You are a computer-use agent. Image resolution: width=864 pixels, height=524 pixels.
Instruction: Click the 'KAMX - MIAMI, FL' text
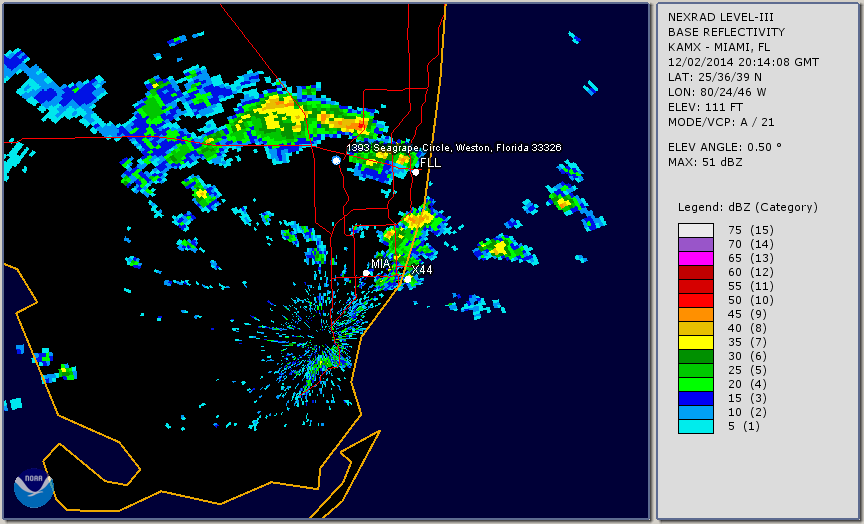(719, 47)
